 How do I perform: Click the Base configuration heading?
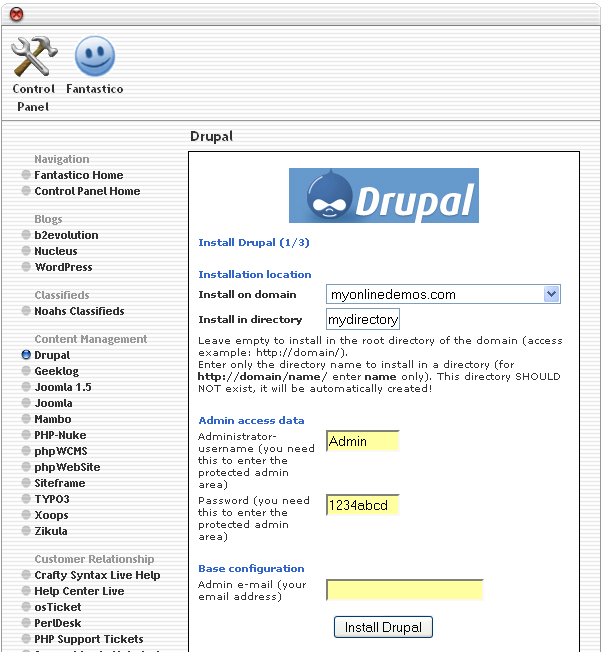[x=251, y=568]
